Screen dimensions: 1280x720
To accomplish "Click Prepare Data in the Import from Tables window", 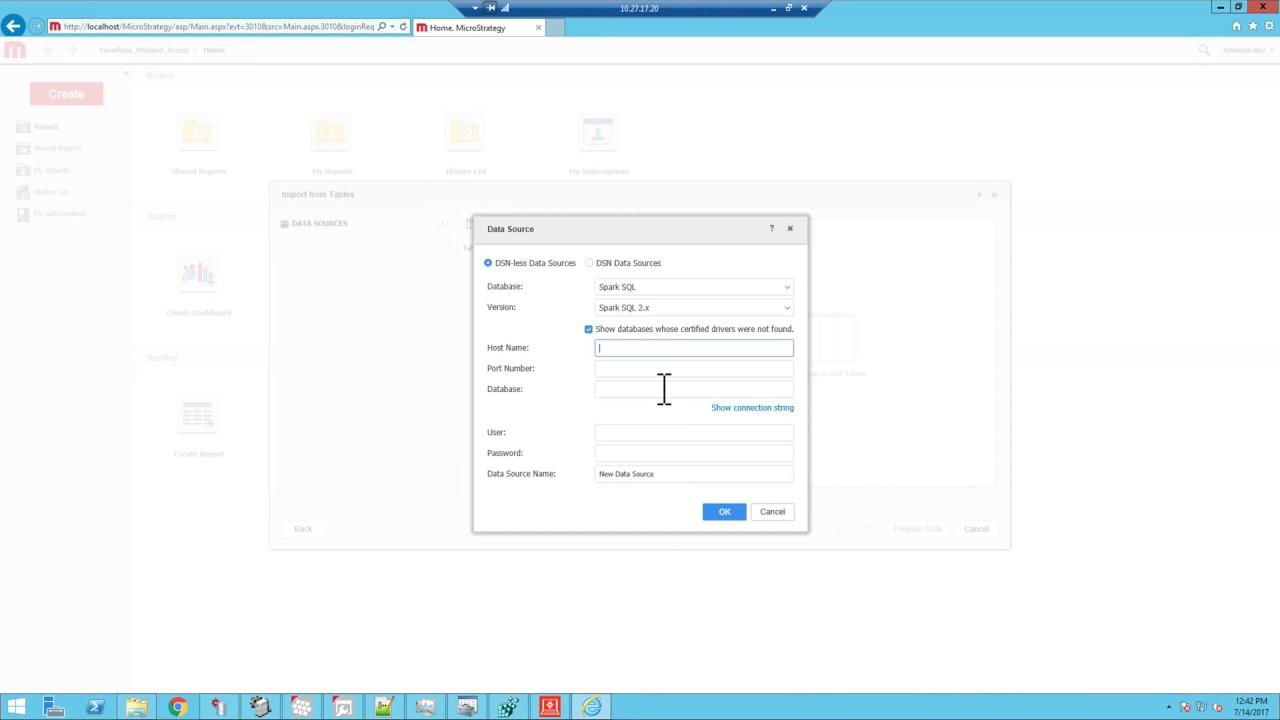I will coord(918,529).
